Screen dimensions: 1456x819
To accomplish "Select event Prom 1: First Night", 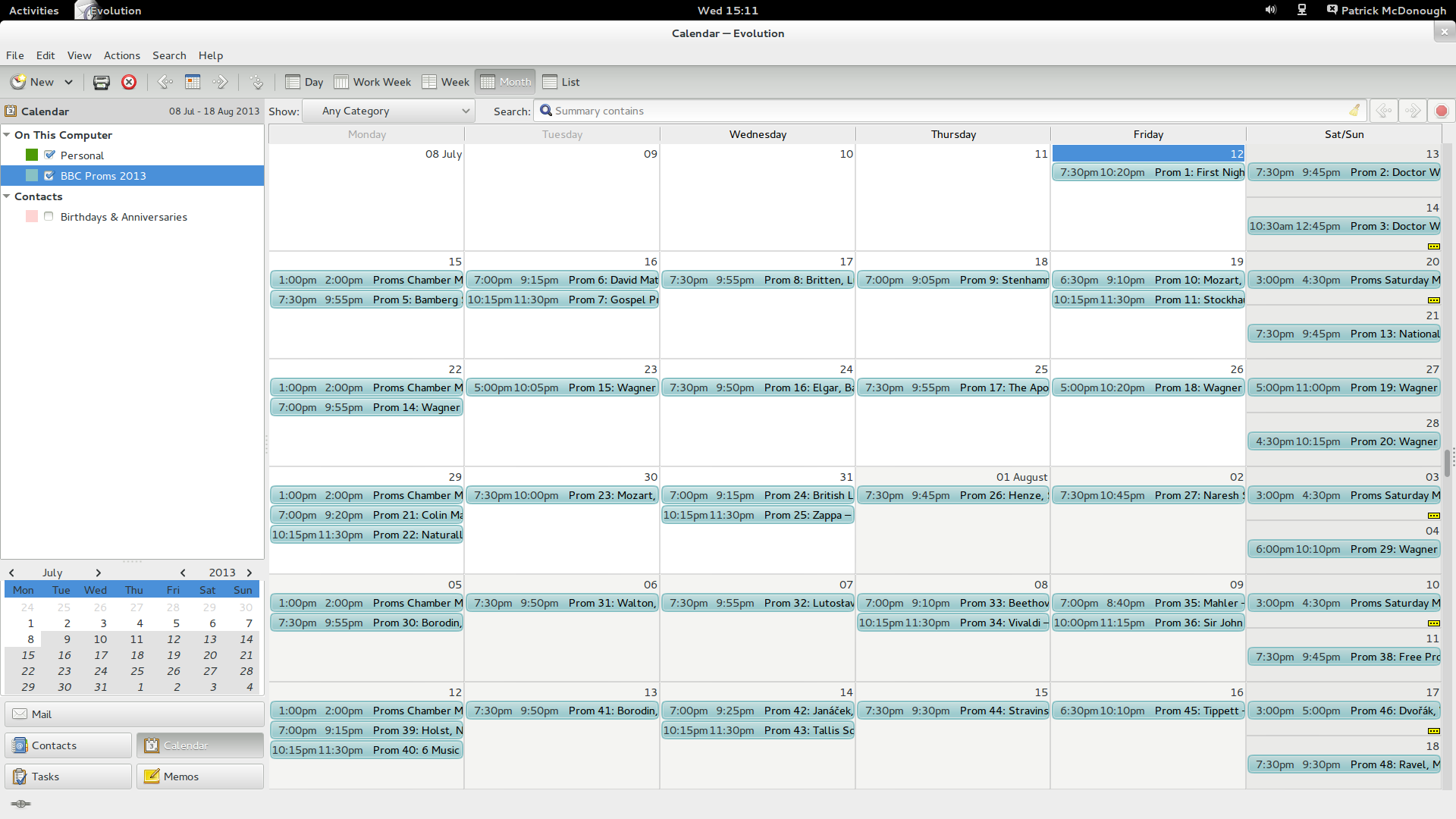I will click(x=1149, y=172).
